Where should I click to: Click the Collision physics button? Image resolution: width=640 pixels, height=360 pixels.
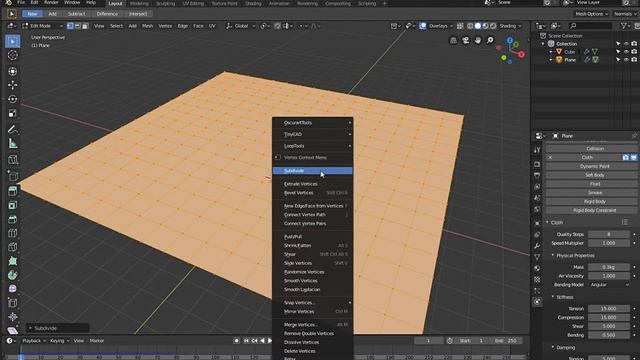pyautogui.click(x=594, y=149)
